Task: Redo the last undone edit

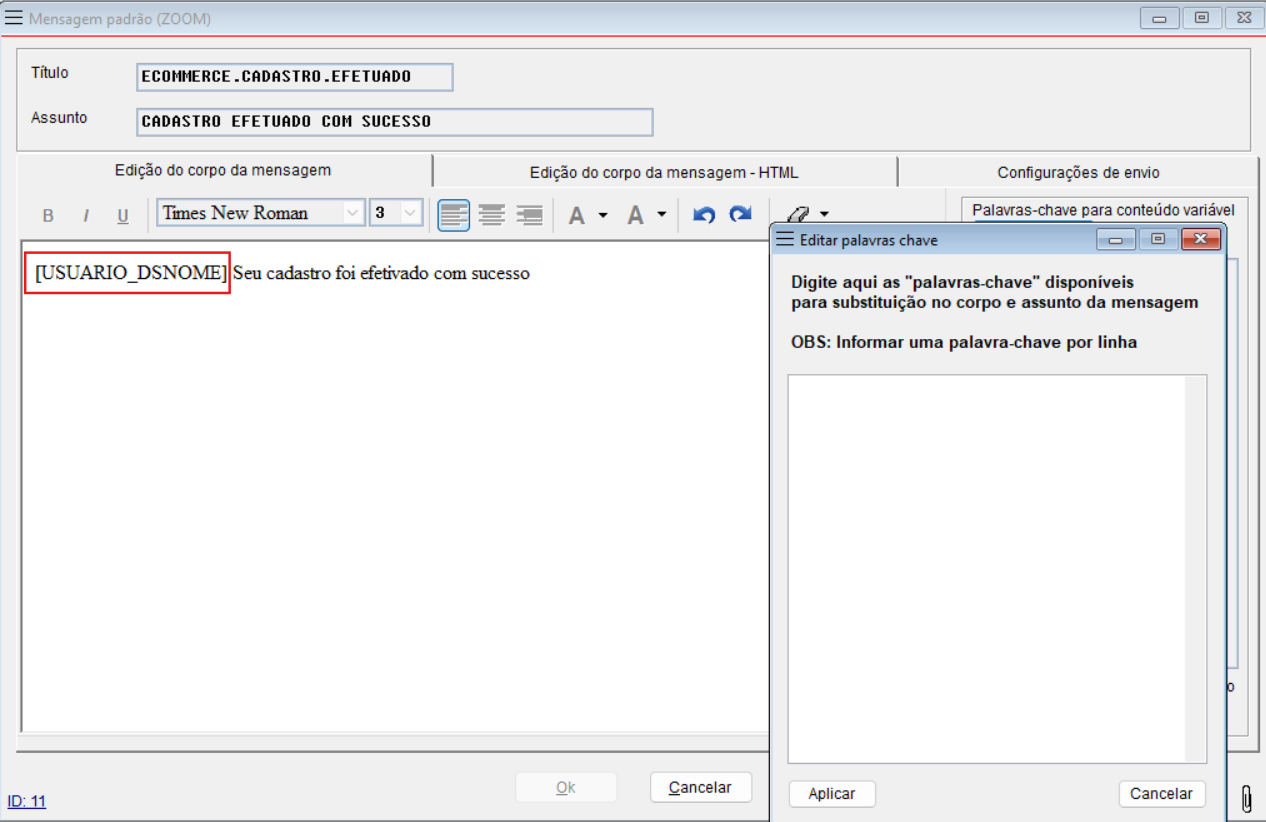Action: click(740, 214)
